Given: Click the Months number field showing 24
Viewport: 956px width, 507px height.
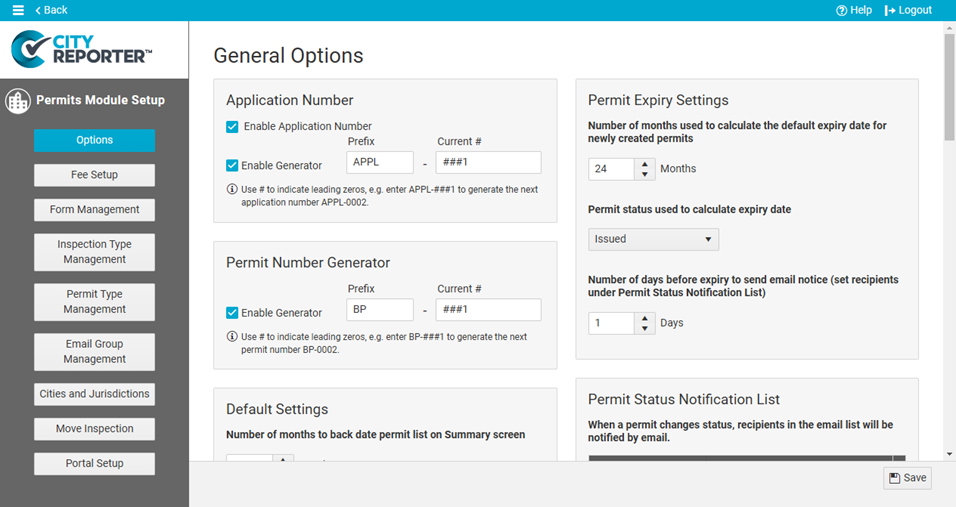Looking at the screenshot, I should coord(612,169).
